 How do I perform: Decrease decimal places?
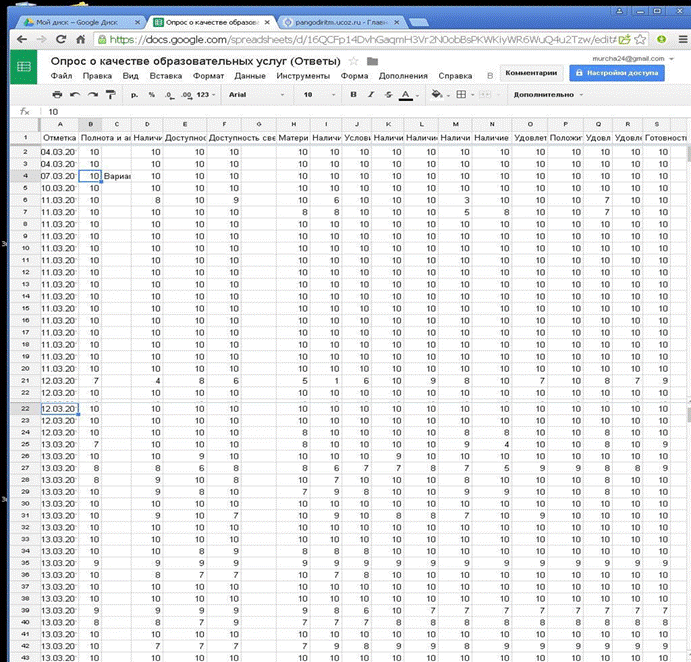169,95
